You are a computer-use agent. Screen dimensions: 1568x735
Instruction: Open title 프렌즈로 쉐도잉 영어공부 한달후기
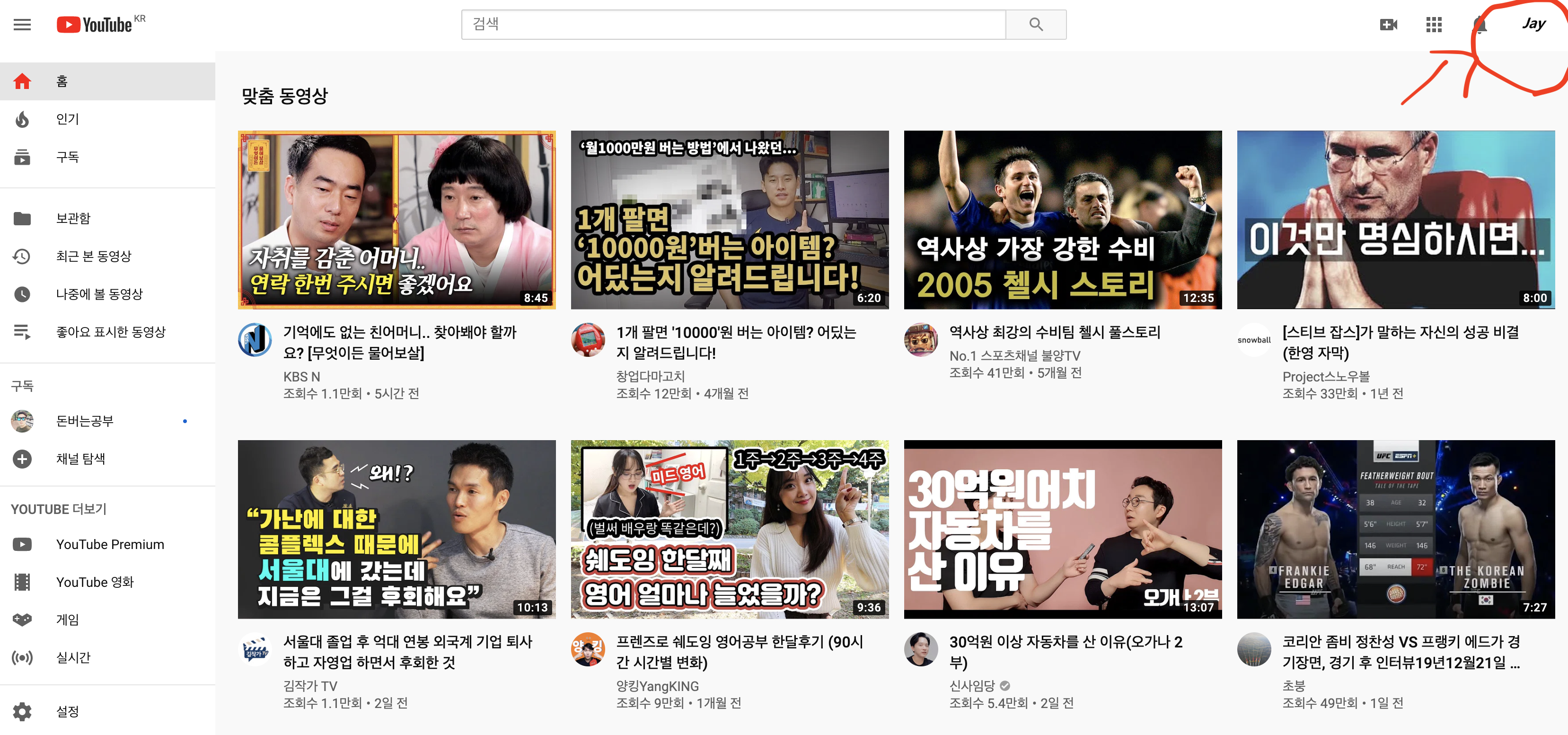pyautogui.click(x=739, y=652)
